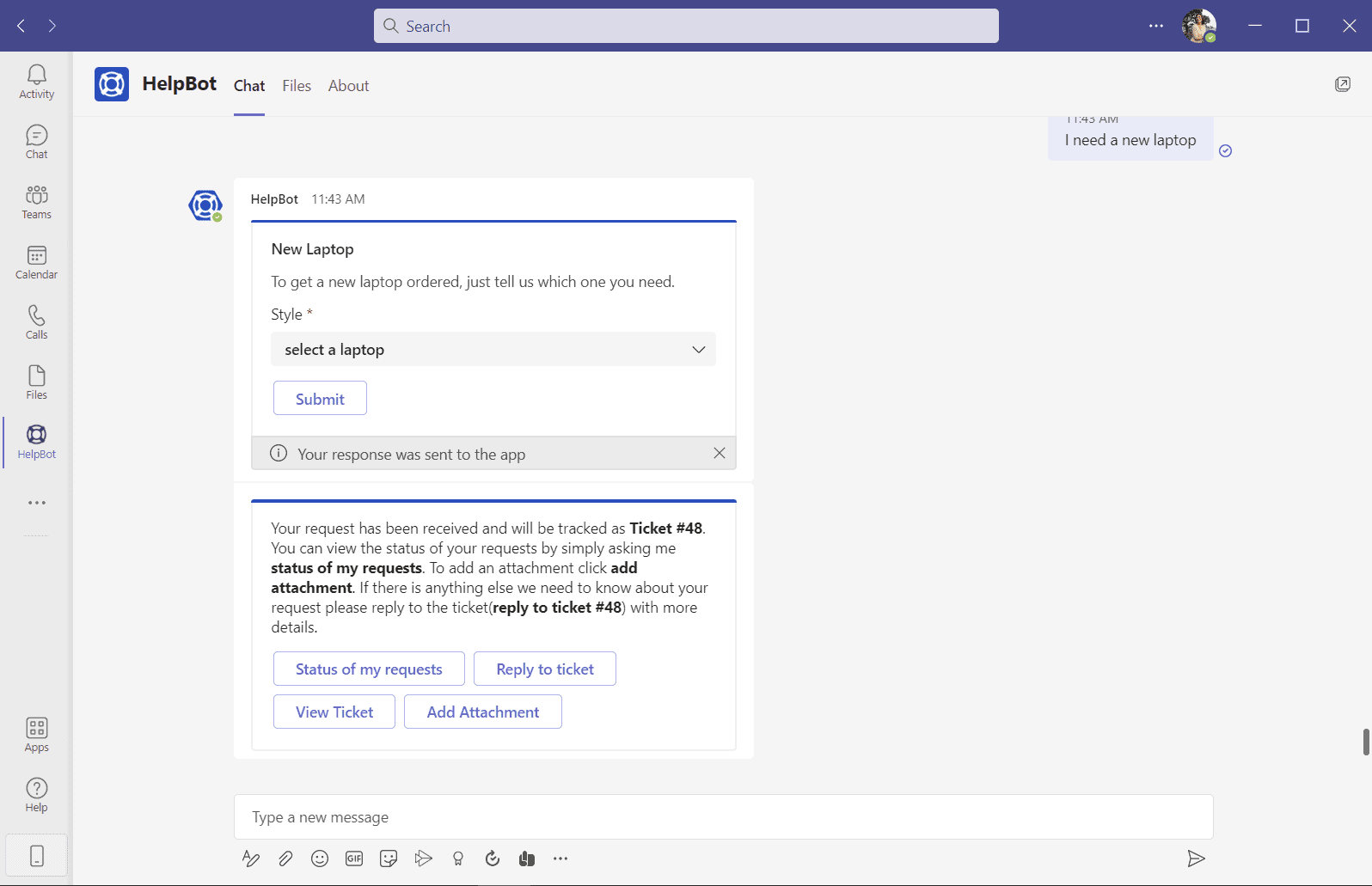The width and height of the screenshot is (1372, 886).
Task: Show more added apps ellipsis in sidebar
Action: point(36,503)
